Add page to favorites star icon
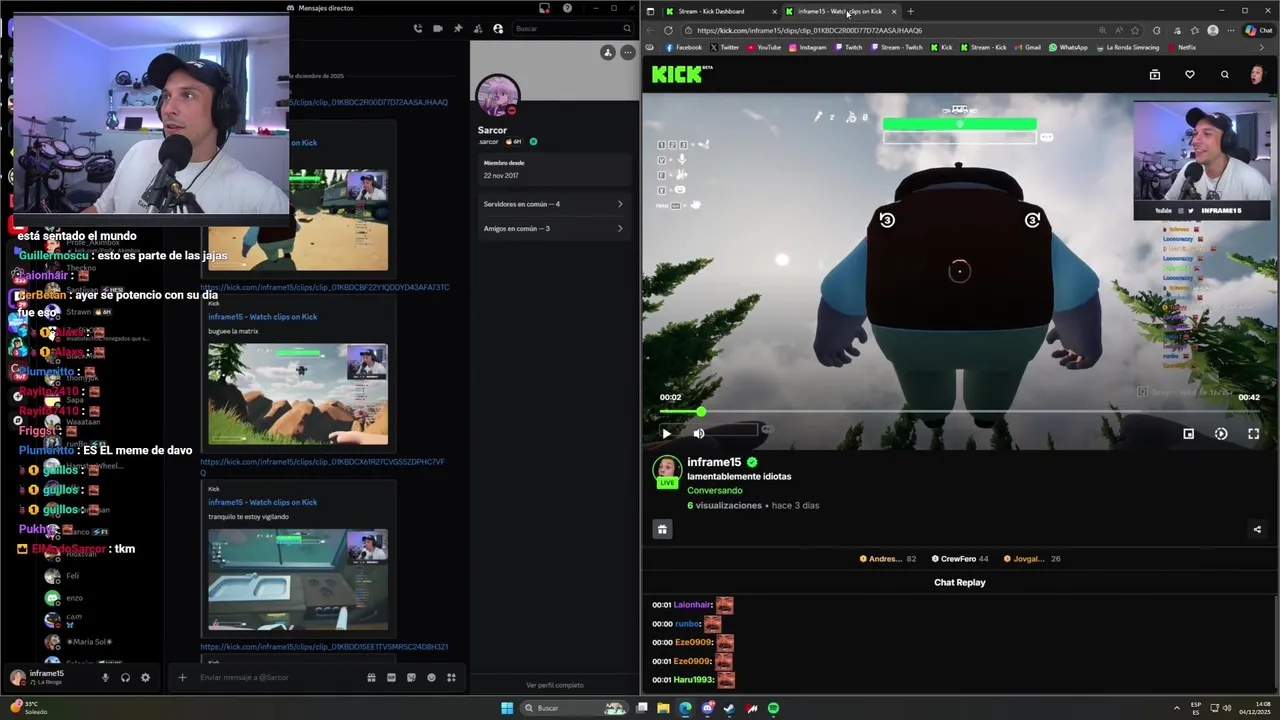The width and height of the screenshot is (1280, 720). point(1136,30)
